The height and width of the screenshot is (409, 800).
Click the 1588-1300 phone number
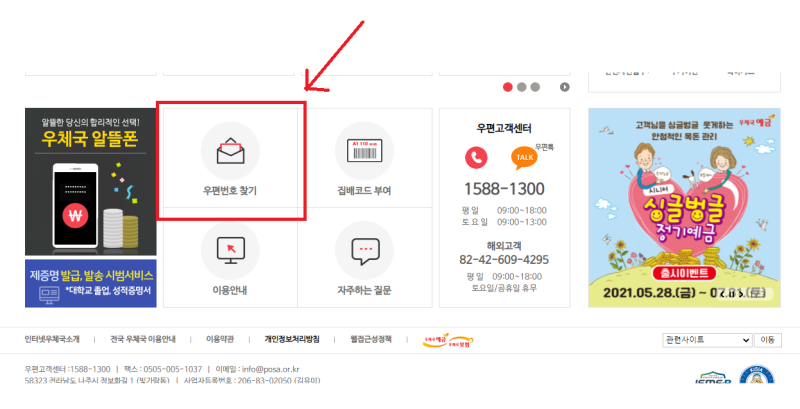pos(504,189)
